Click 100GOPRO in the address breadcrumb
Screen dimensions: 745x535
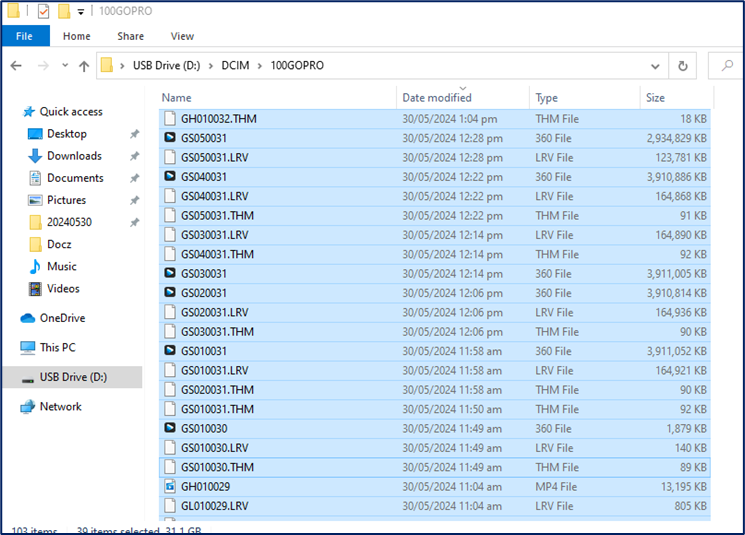tap(297, 66)
